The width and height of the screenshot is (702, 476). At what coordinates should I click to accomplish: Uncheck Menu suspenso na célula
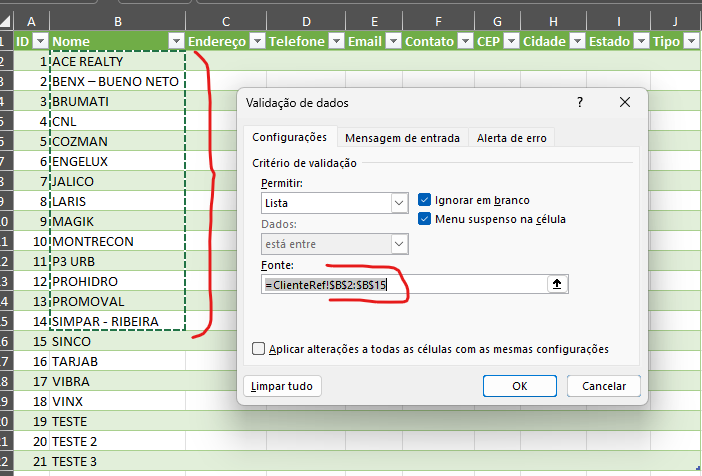point(425,219)
